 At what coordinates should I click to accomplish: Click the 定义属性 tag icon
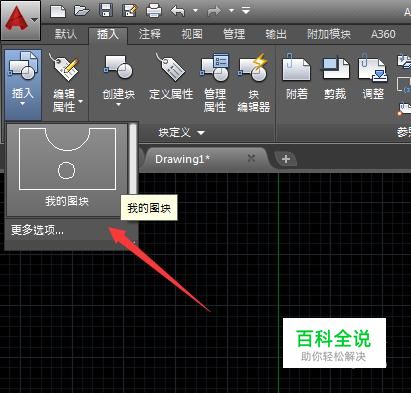(171, 67)
